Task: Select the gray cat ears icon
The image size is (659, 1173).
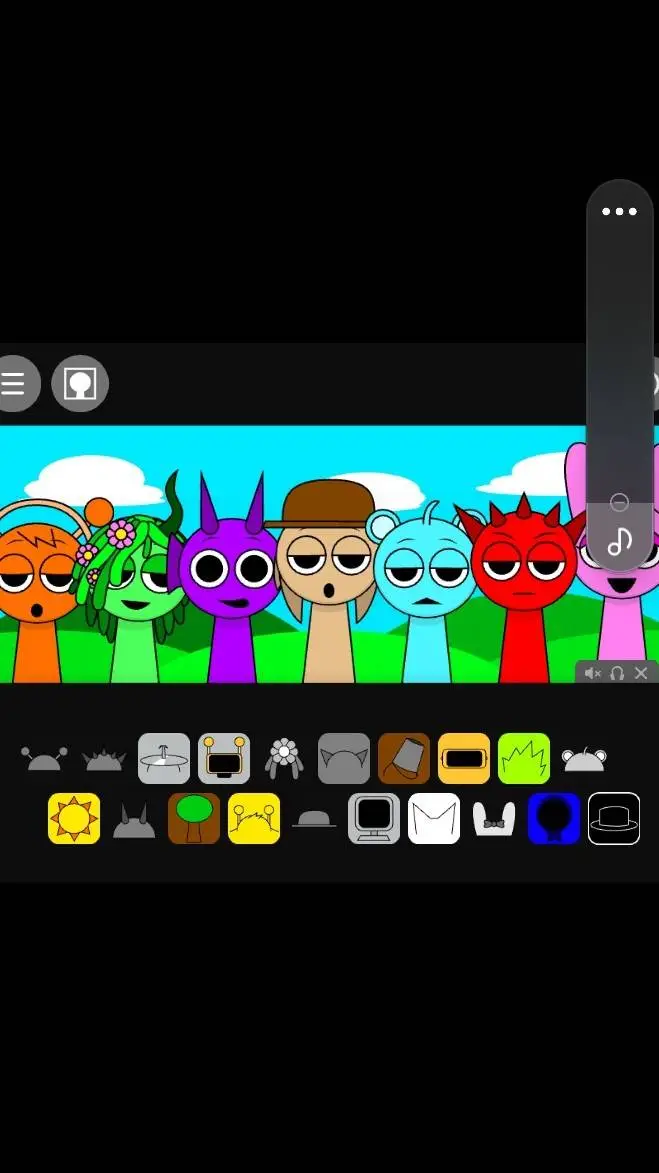Action: 344,758
